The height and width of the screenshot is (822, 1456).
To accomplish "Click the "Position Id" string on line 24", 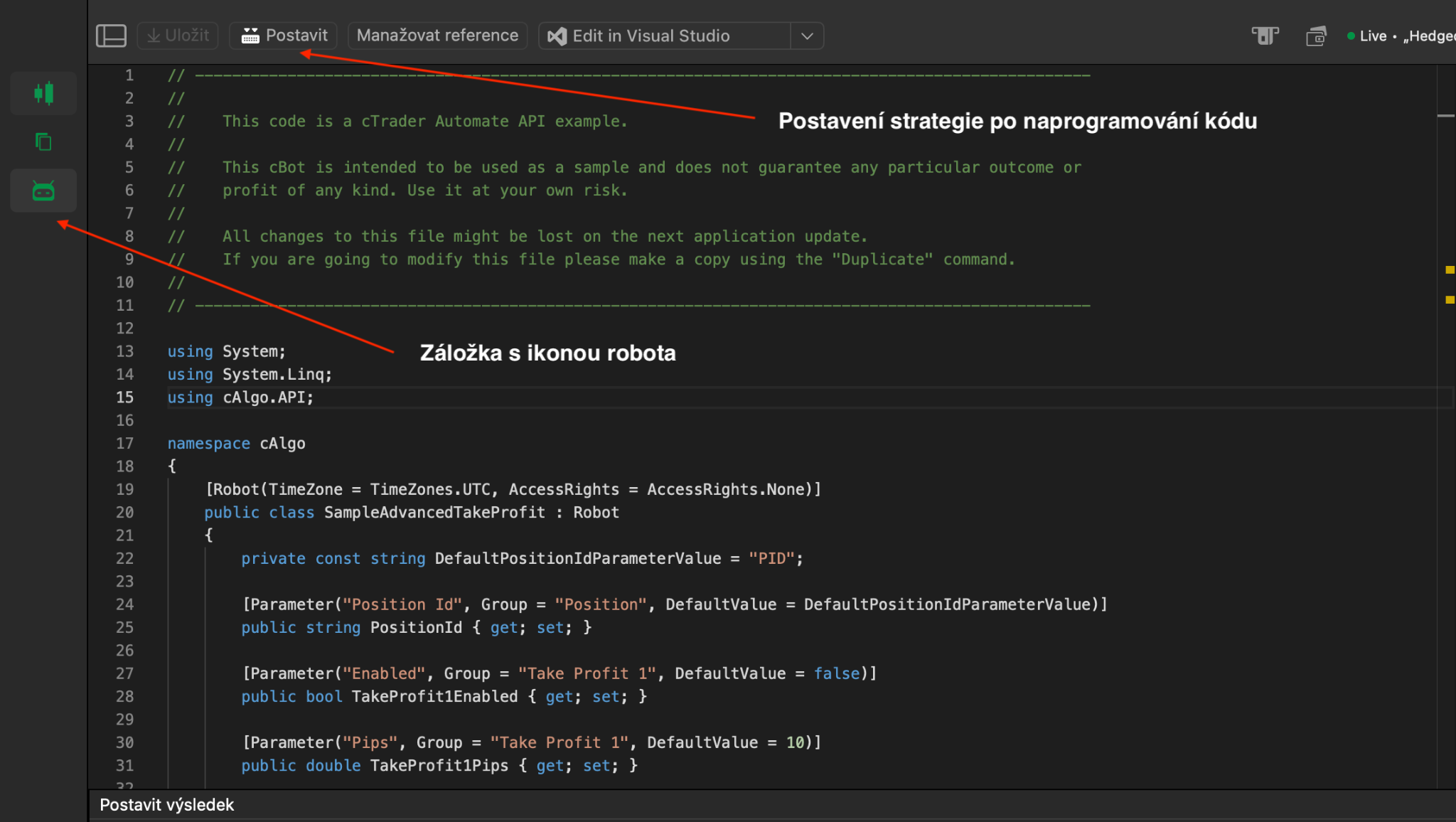I will 402,604.
